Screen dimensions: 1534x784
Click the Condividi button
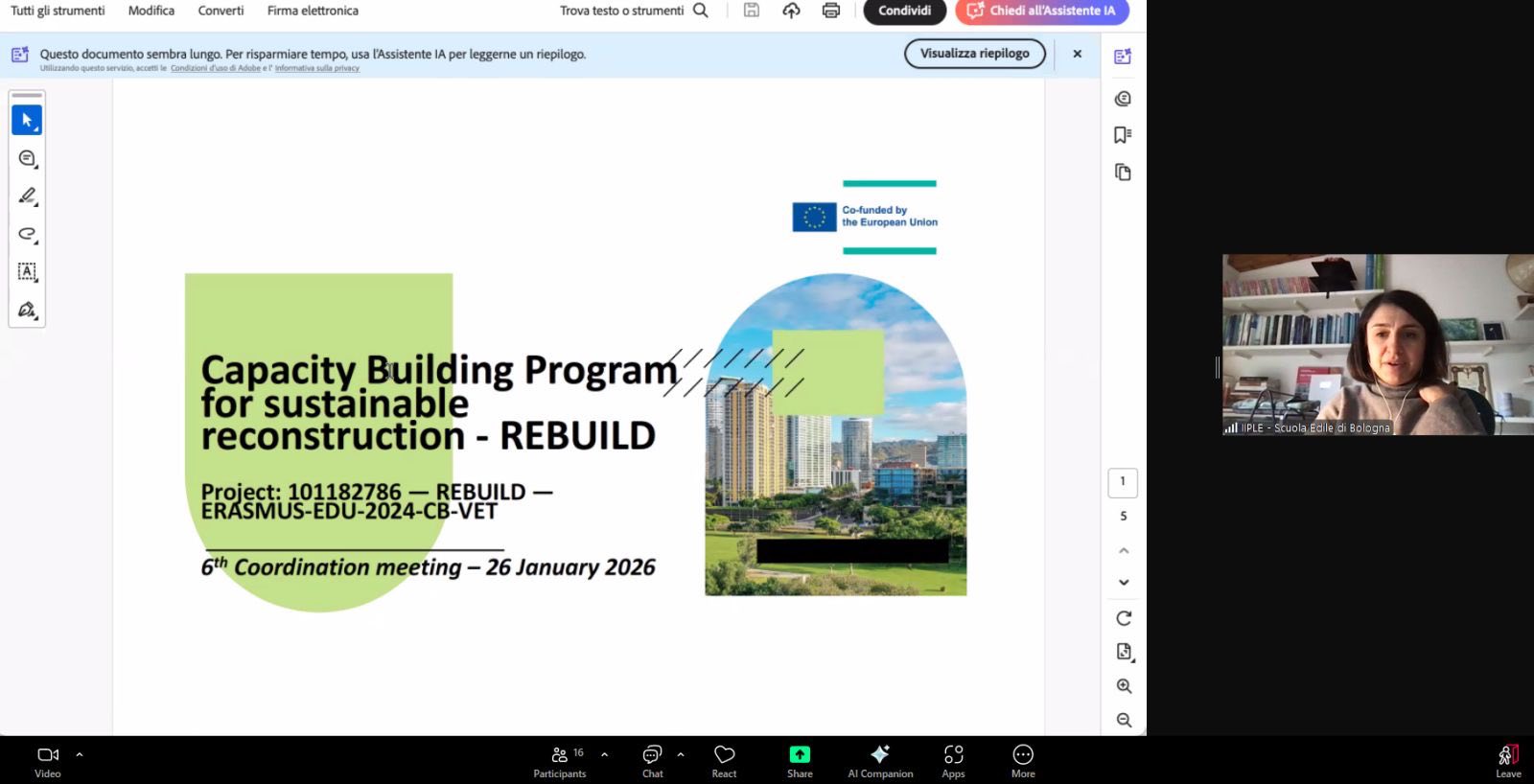coord(904,11)
